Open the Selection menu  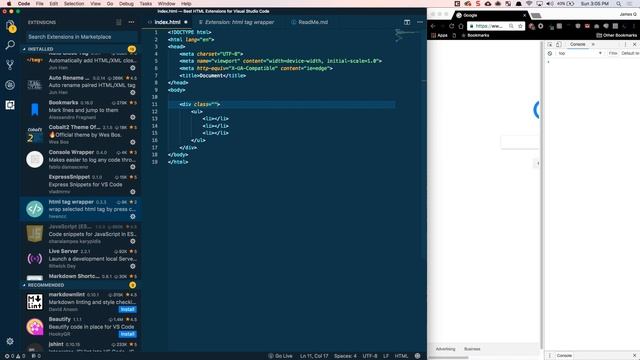pyautogui.click(x=74, y=4)
